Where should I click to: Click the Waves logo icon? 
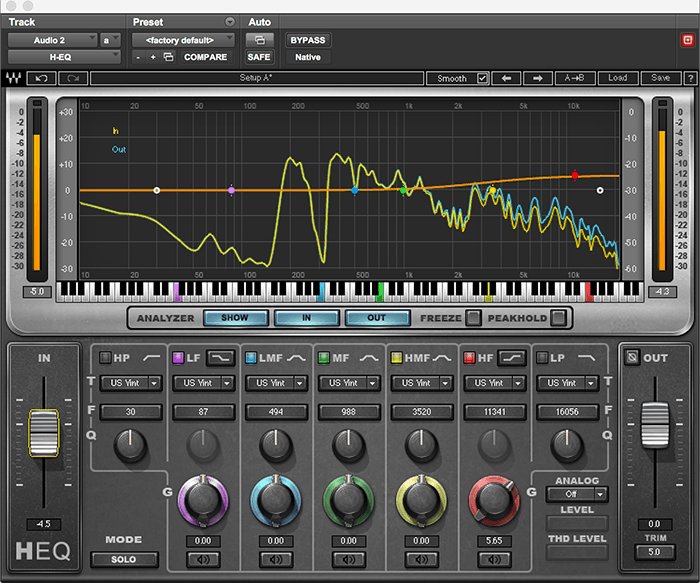pos(13,79)
